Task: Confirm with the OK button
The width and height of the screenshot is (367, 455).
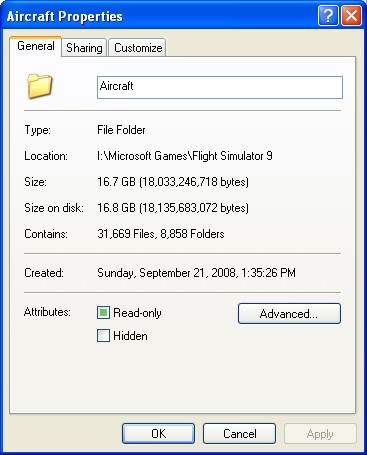Action: (158, 433)
